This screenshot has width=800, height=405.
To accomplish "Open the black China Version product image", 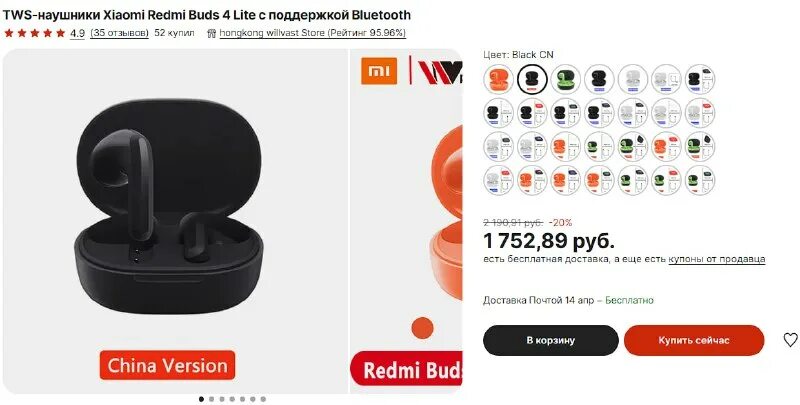I will (175, 221).
